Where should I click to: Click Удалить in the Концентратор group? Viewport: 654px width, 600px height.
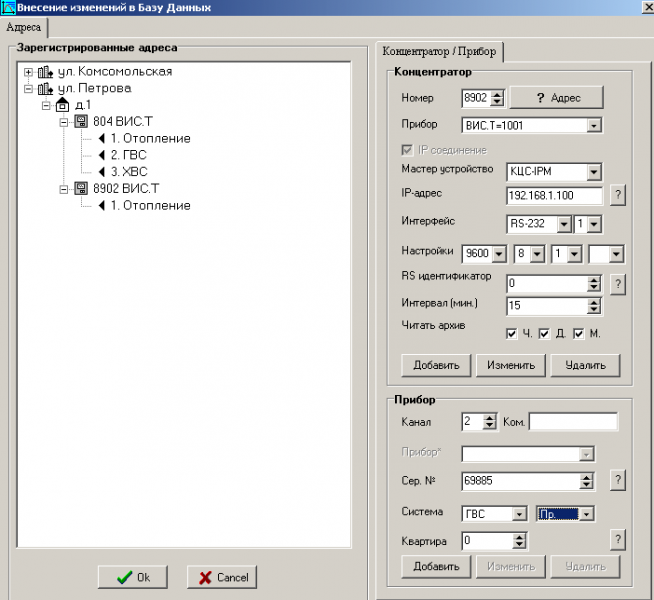pyautogui.click(x=586, y=366)
